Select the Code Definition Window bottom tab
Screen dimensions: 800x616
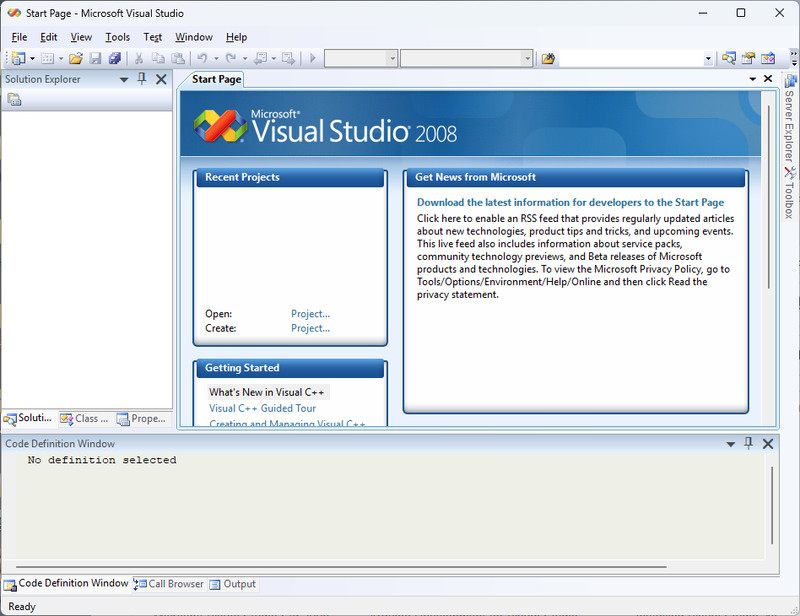pyautogui.click(x=66, y=584)
